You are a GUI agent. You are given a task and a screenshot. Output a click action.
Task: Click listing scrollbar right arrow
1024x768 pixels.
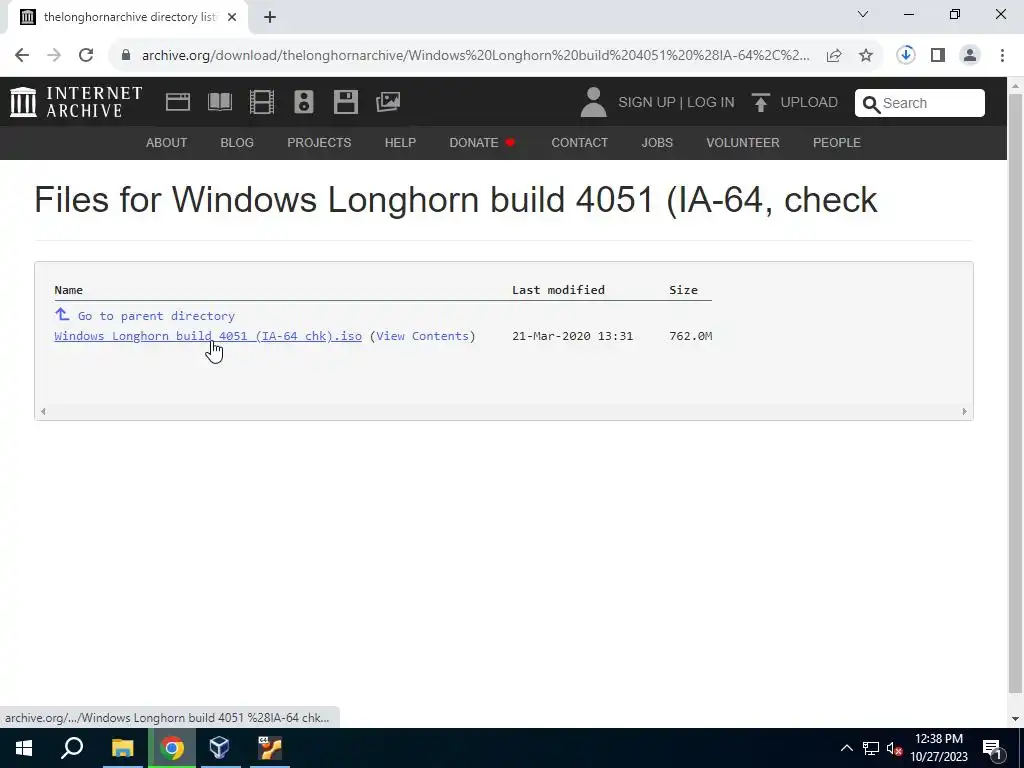[x=964, y=411]
